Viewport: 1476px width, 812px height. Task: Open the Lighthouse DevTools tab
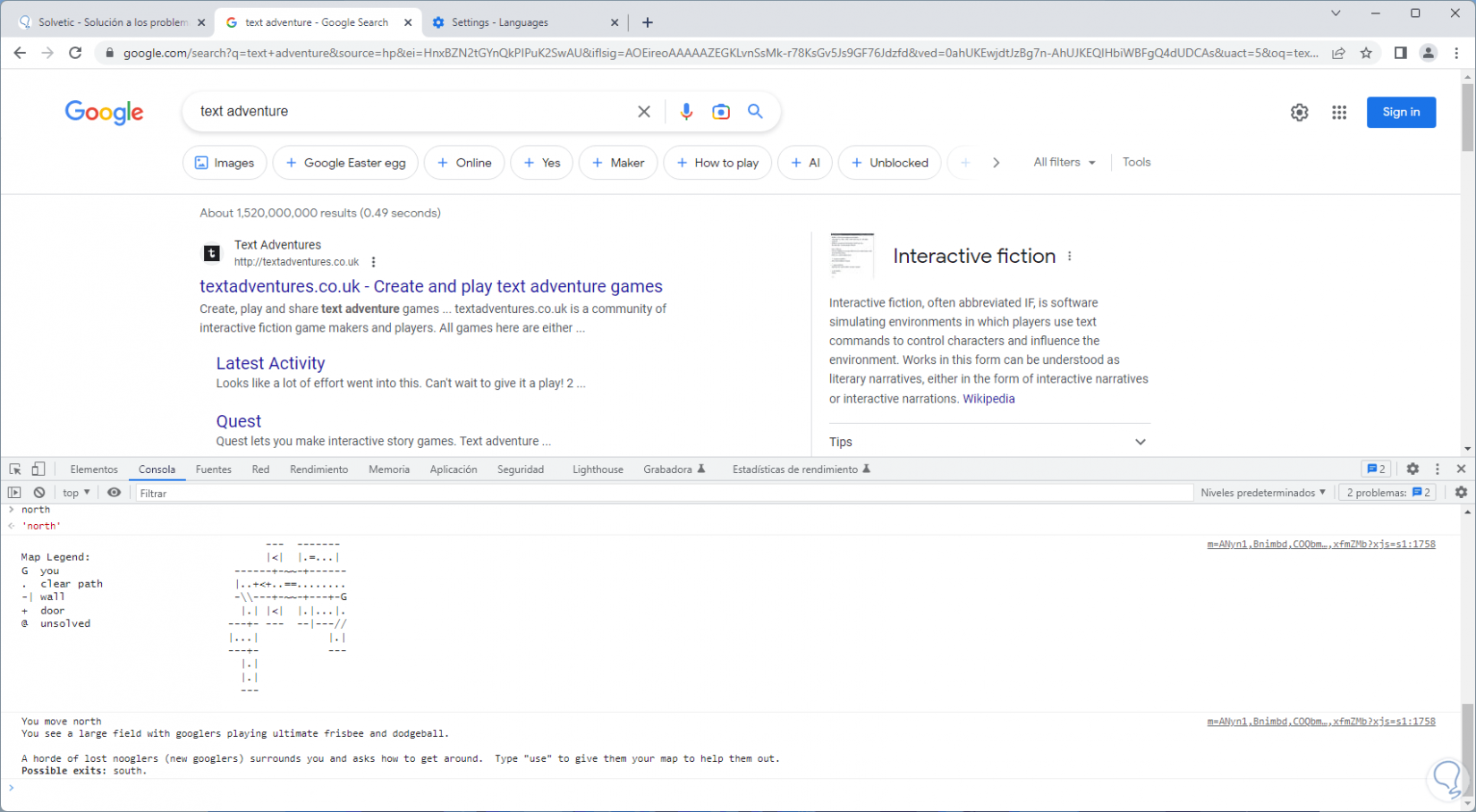[598, 469]
